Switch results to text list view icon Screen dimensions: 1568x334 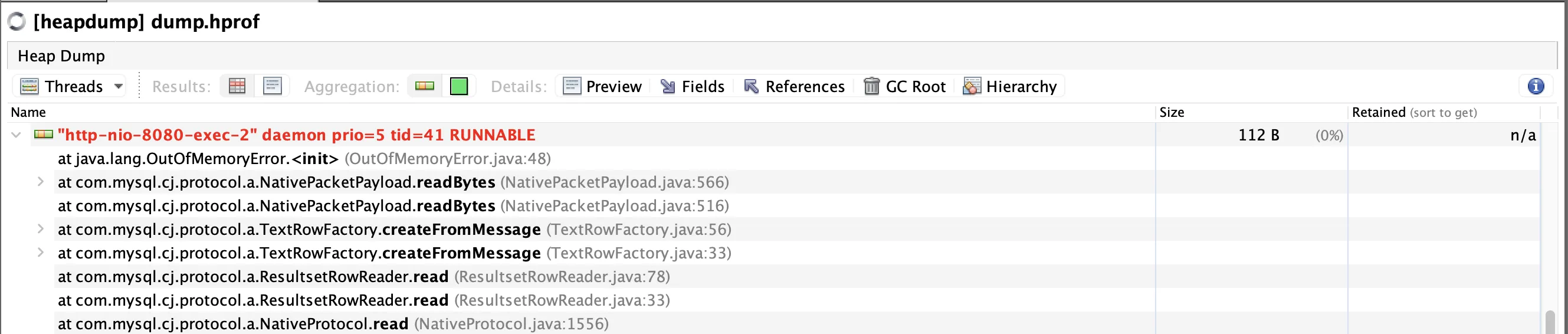pyautogui.click(x=272, y=86)
